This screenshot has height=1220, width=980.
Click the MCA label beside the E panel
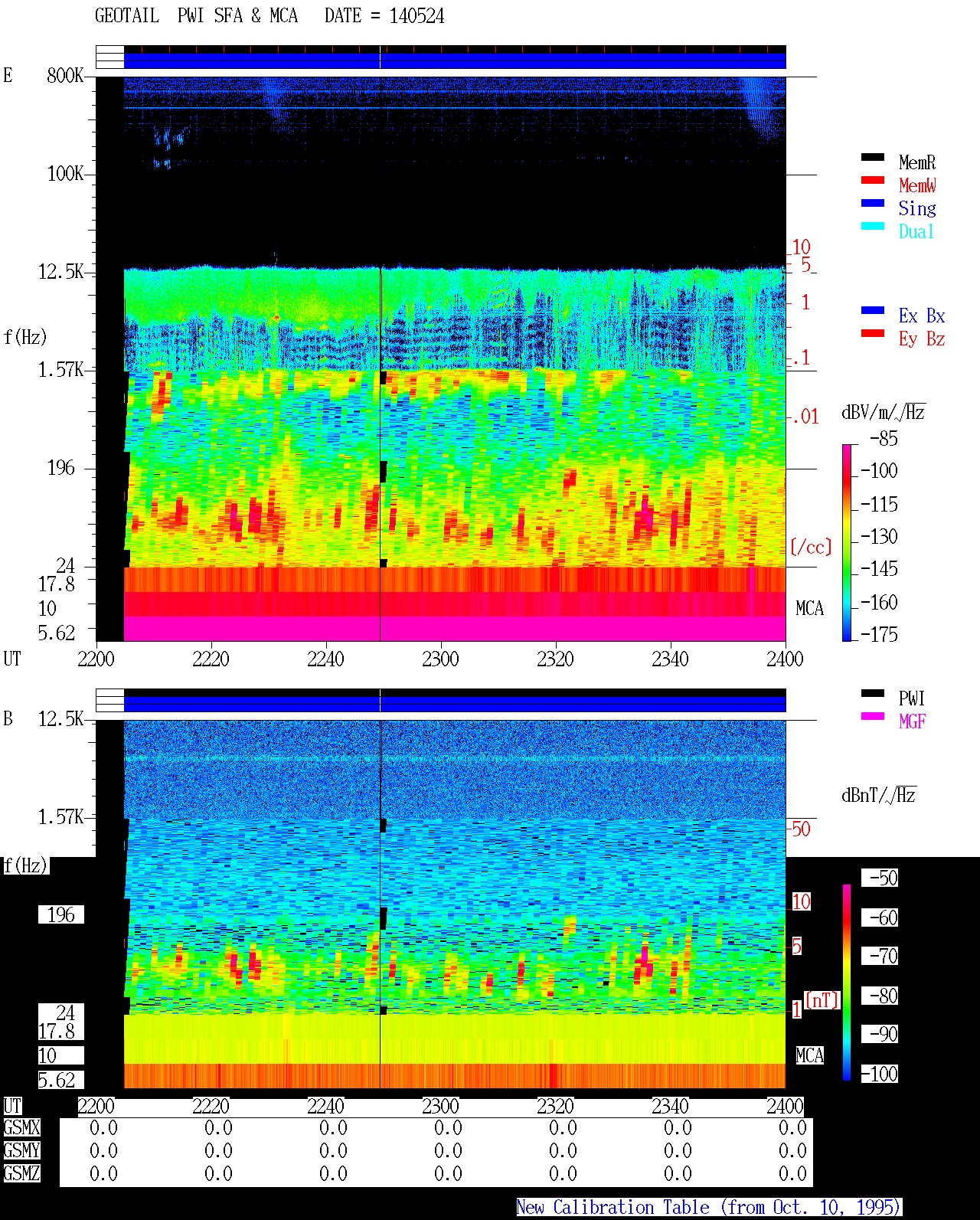[x=809, y=608]
